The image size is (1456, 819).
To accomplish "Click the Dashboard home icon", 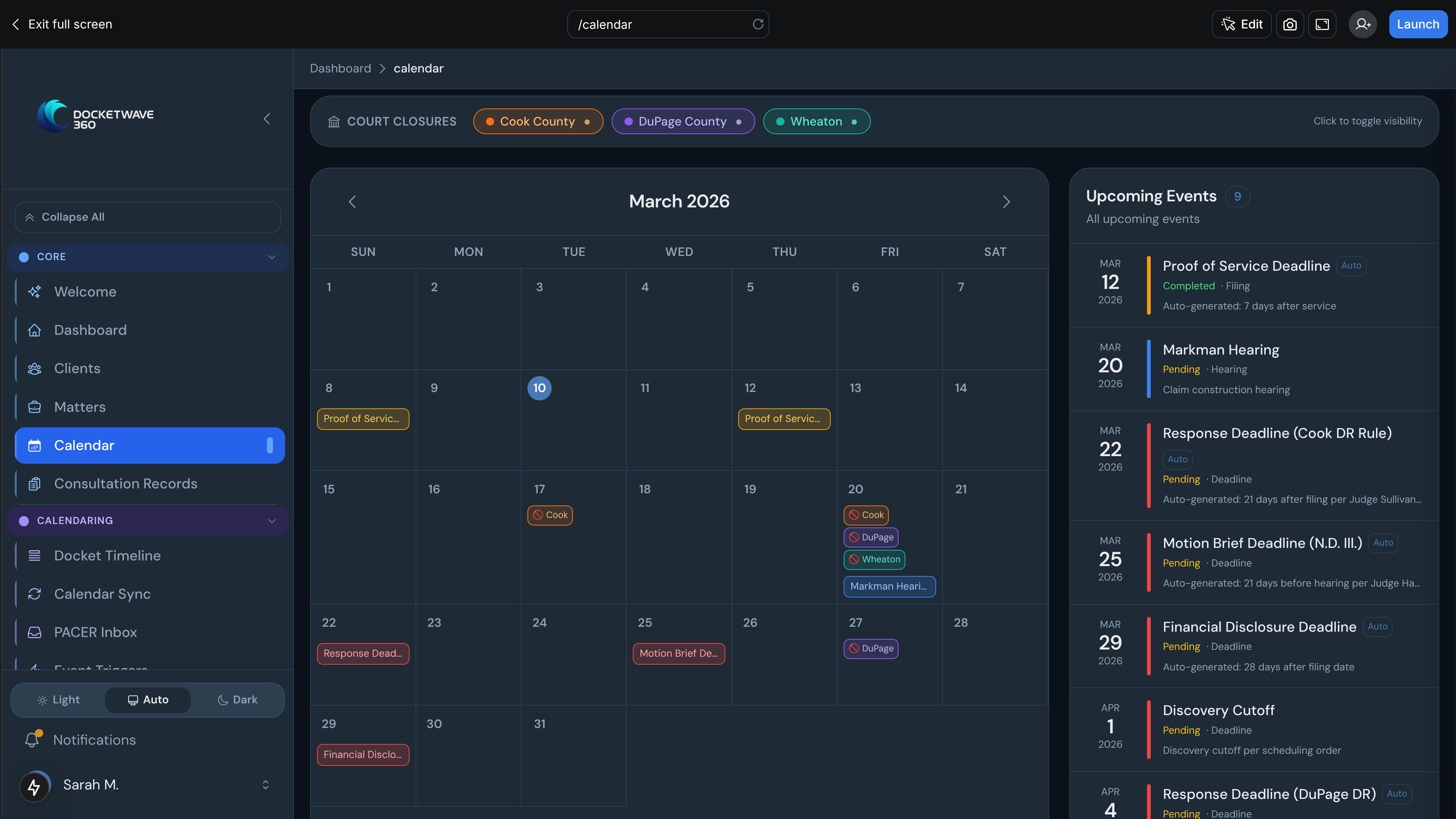I will coord(35,330).
